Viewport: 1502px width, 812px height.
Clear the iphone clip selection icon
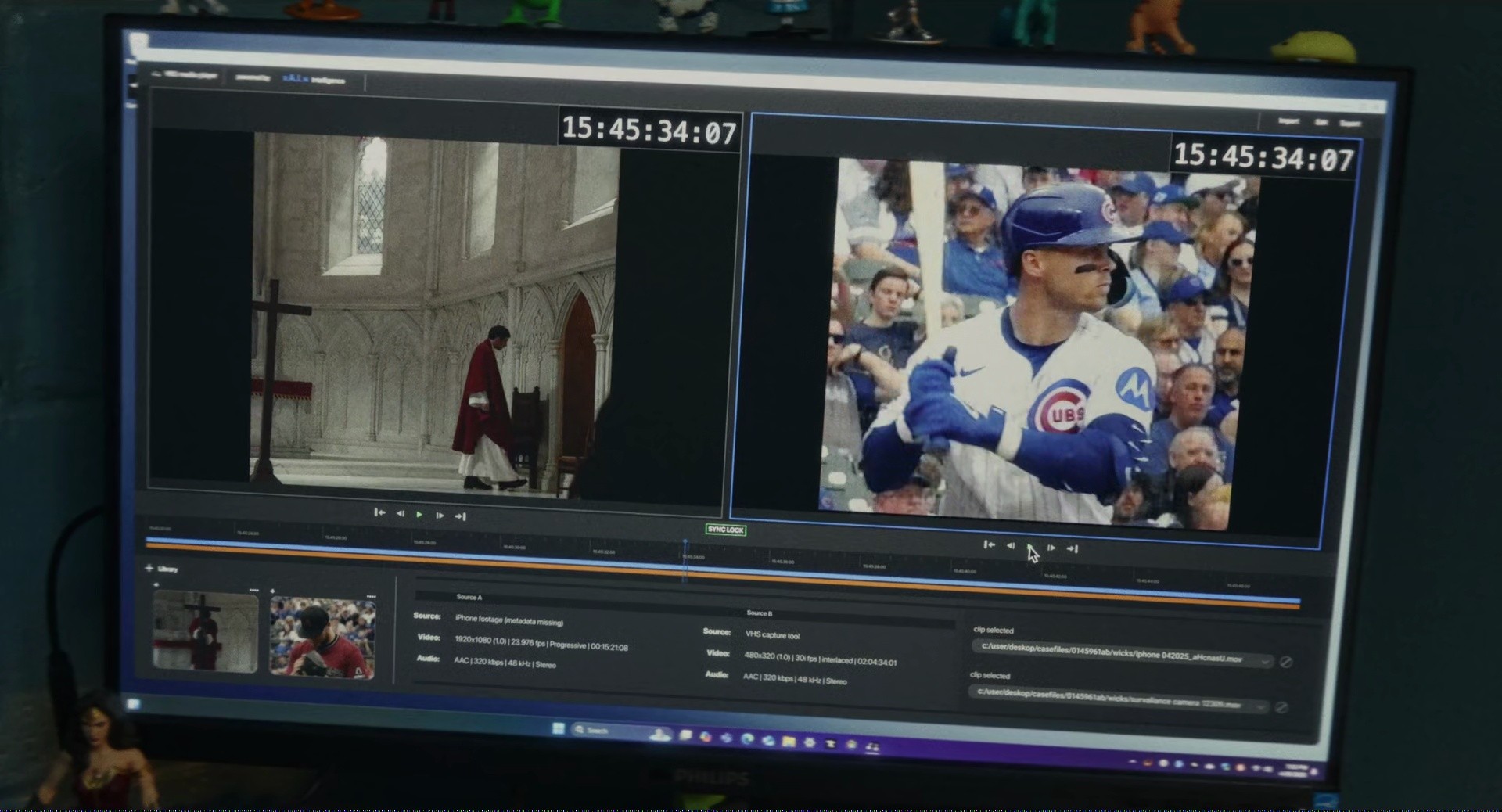[1285, 662]
